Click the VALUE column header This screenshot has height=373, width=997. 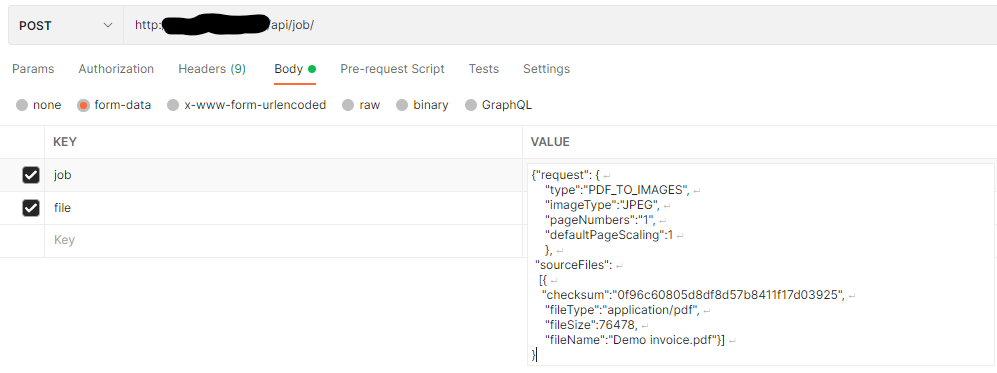(550, 142)
